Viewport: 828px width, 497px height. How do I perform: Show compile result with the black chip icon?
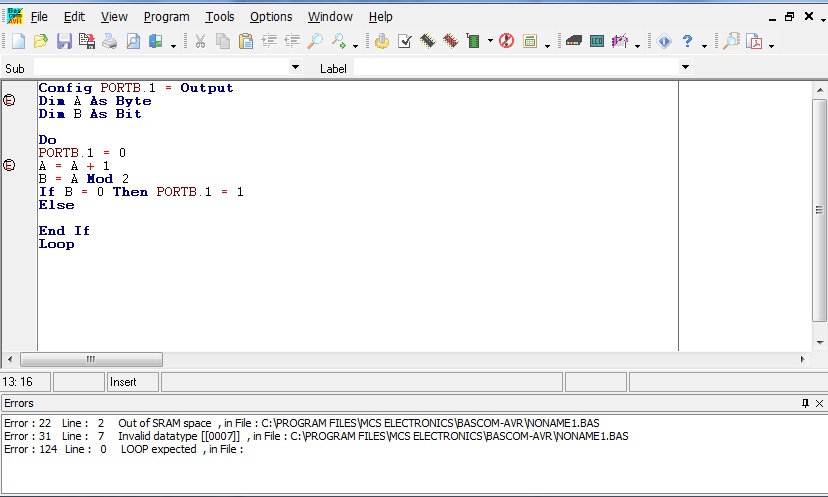click(427, 41)
